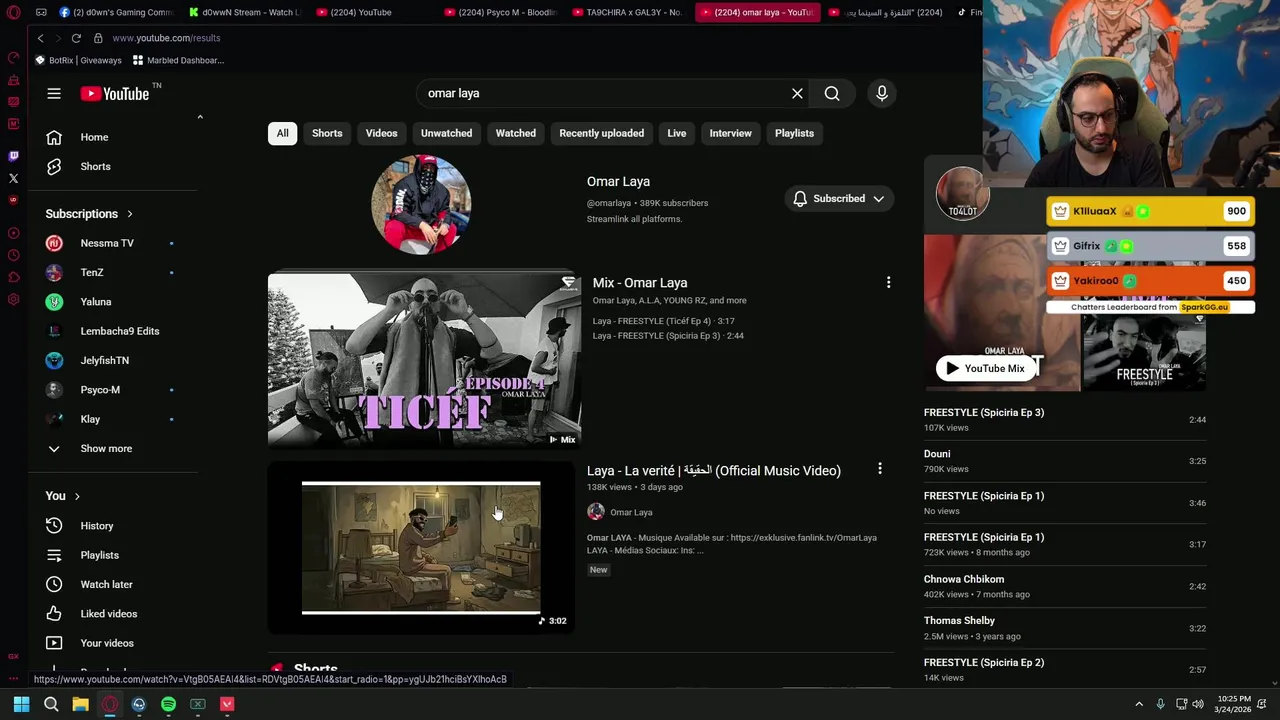Open Lembacha9 Edits subscription
1280x720 pixels.
coord(119,331)
